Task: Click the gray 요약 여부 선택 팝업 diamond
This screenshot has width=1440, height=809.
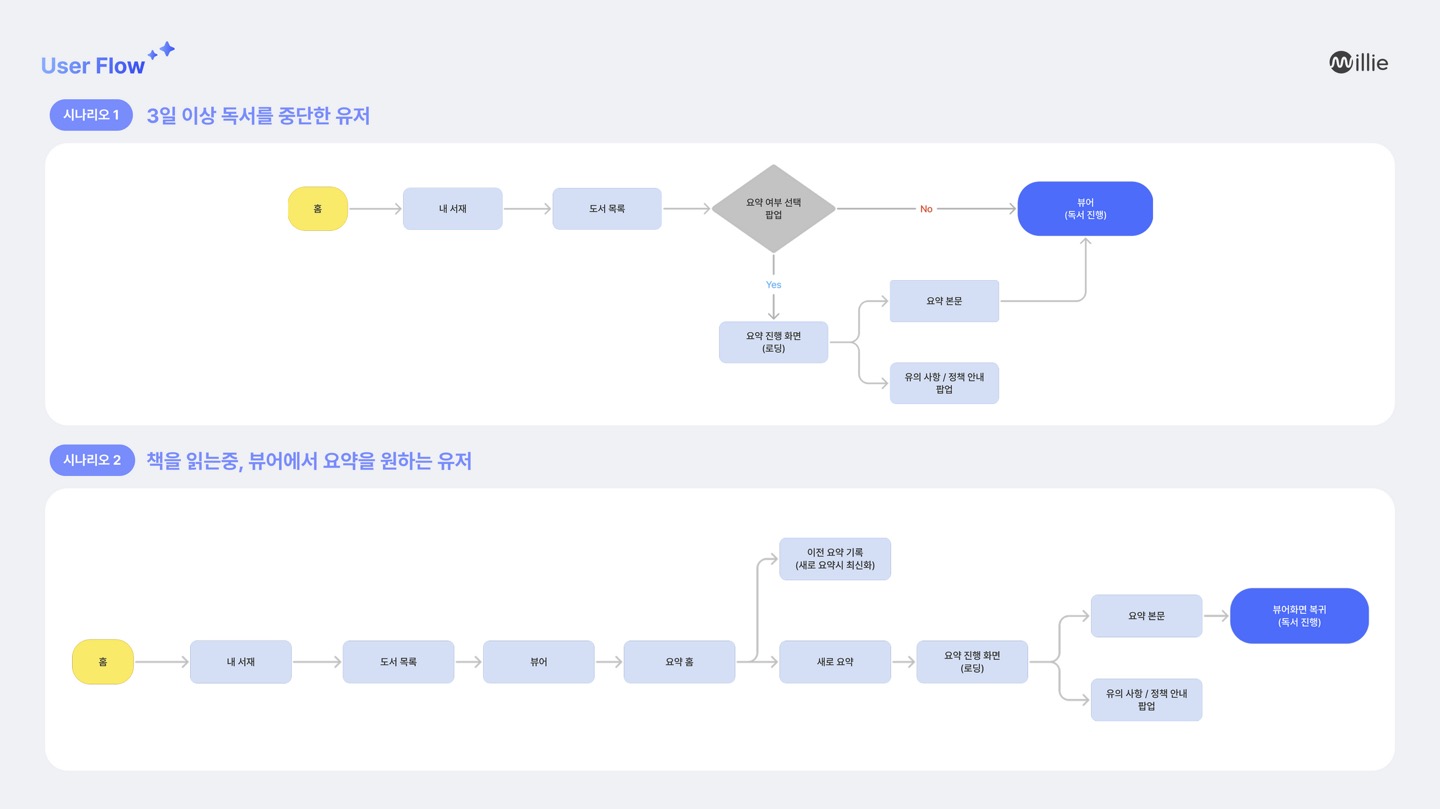Action: pyautogui.click(x=773, y=209)
